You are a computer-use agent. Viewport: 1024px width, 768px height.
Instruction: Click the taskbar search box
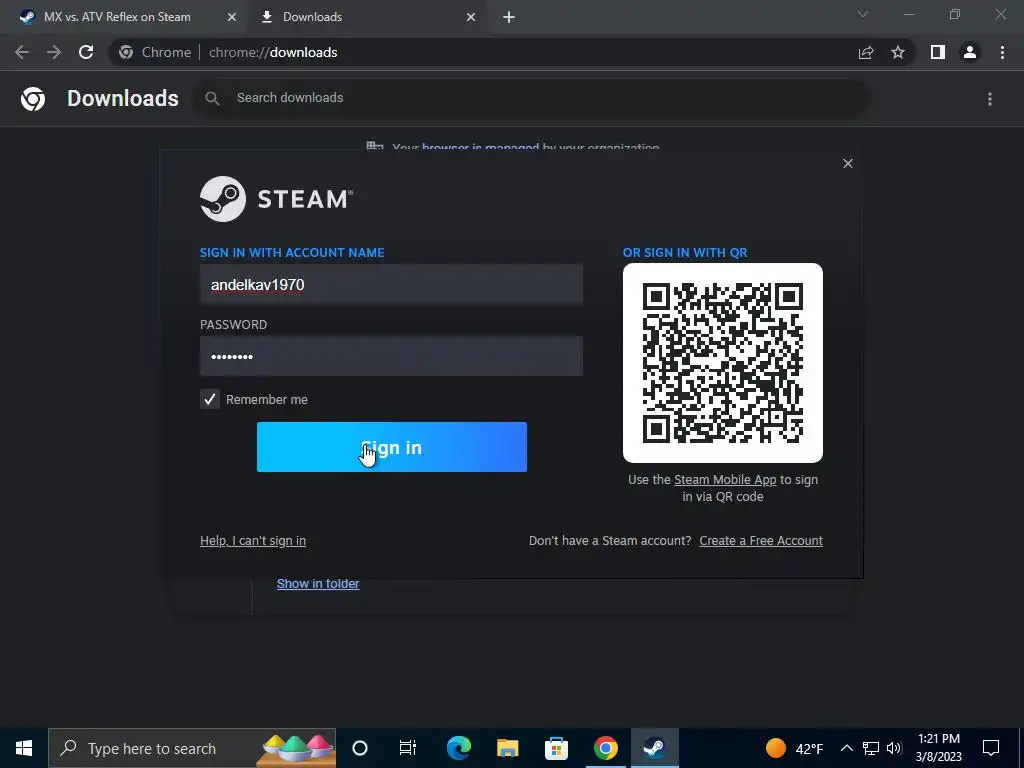[x=192, y=748]
